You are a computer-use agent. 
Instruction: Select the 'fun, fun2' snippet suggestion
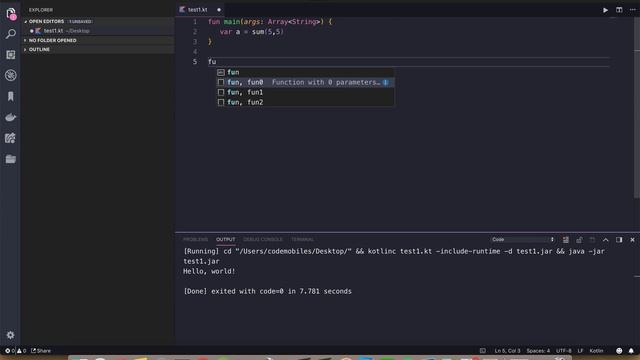coord(305,102)
